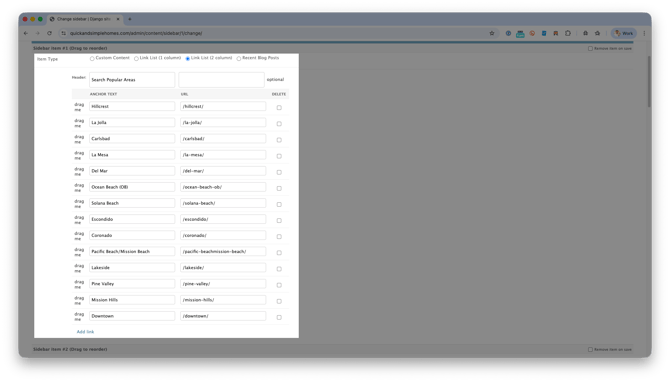The width and height of the screenshot is (670, 382).
Task: Click the drag me handle for La Mesa
Action: tap(79, 156)
